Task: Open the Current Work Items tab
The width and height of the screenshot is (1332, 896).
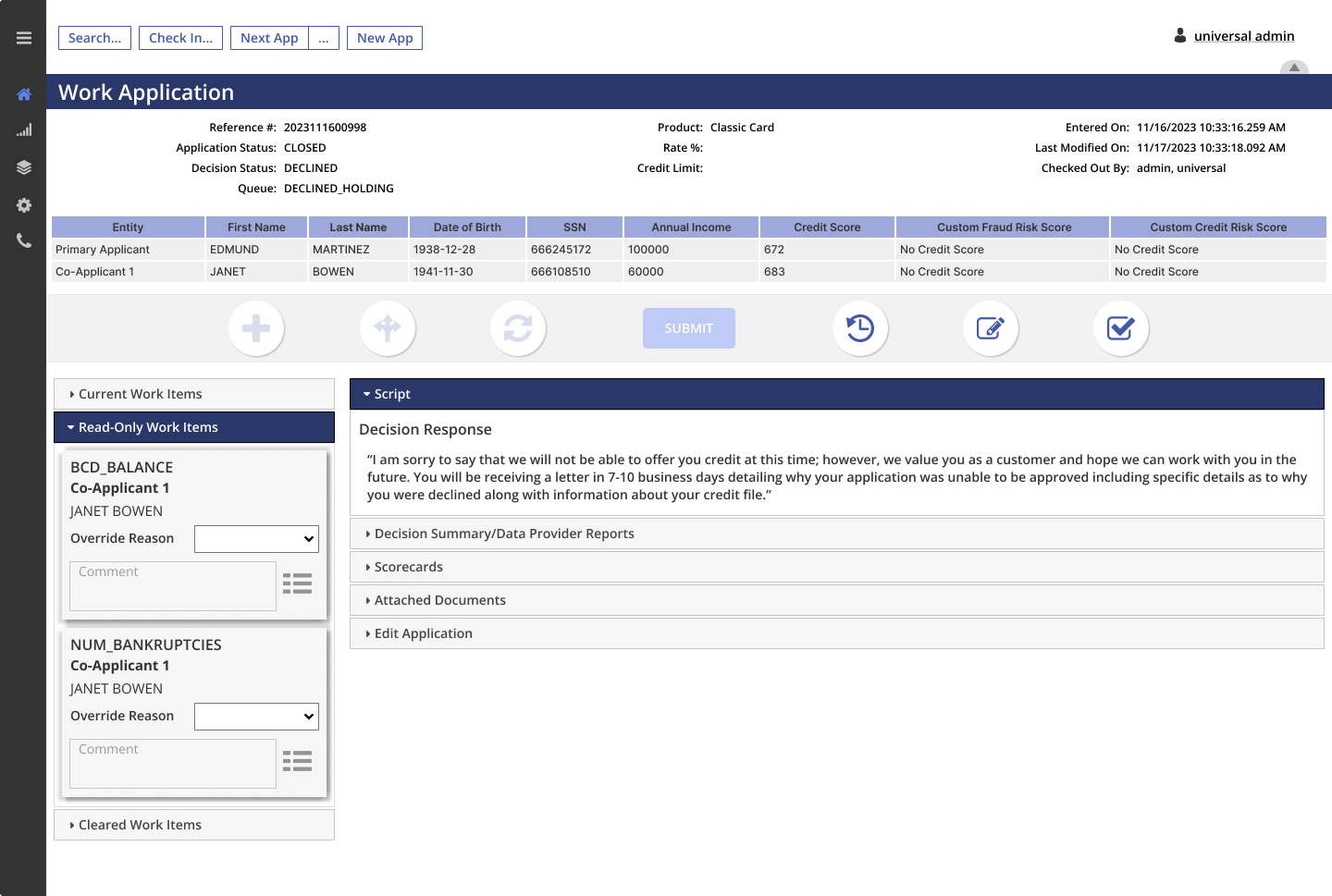Action: coord(141,393)
